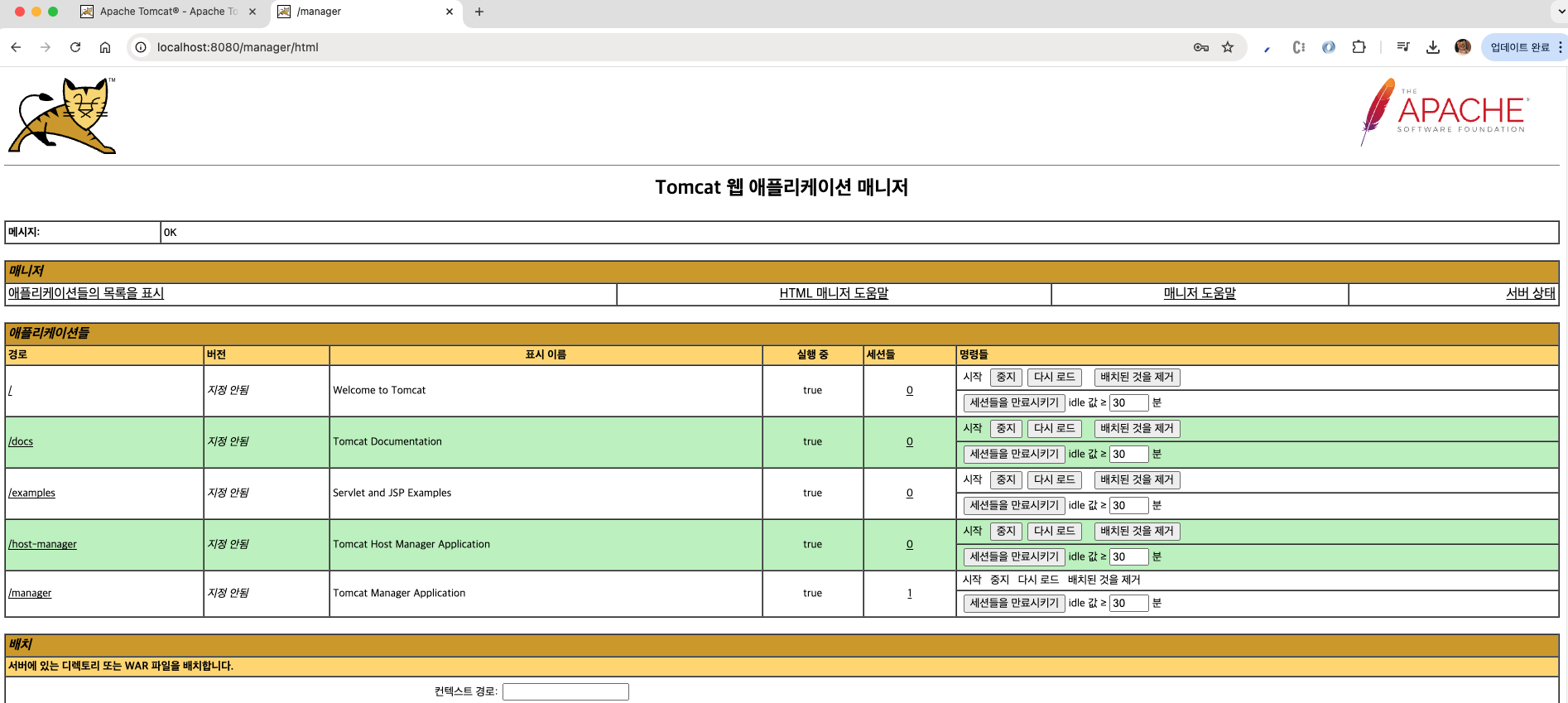Image resolution: width=1568 pixels, height=703 pixels.
Task: Open a new browser tab
Action: pos(479,12)
